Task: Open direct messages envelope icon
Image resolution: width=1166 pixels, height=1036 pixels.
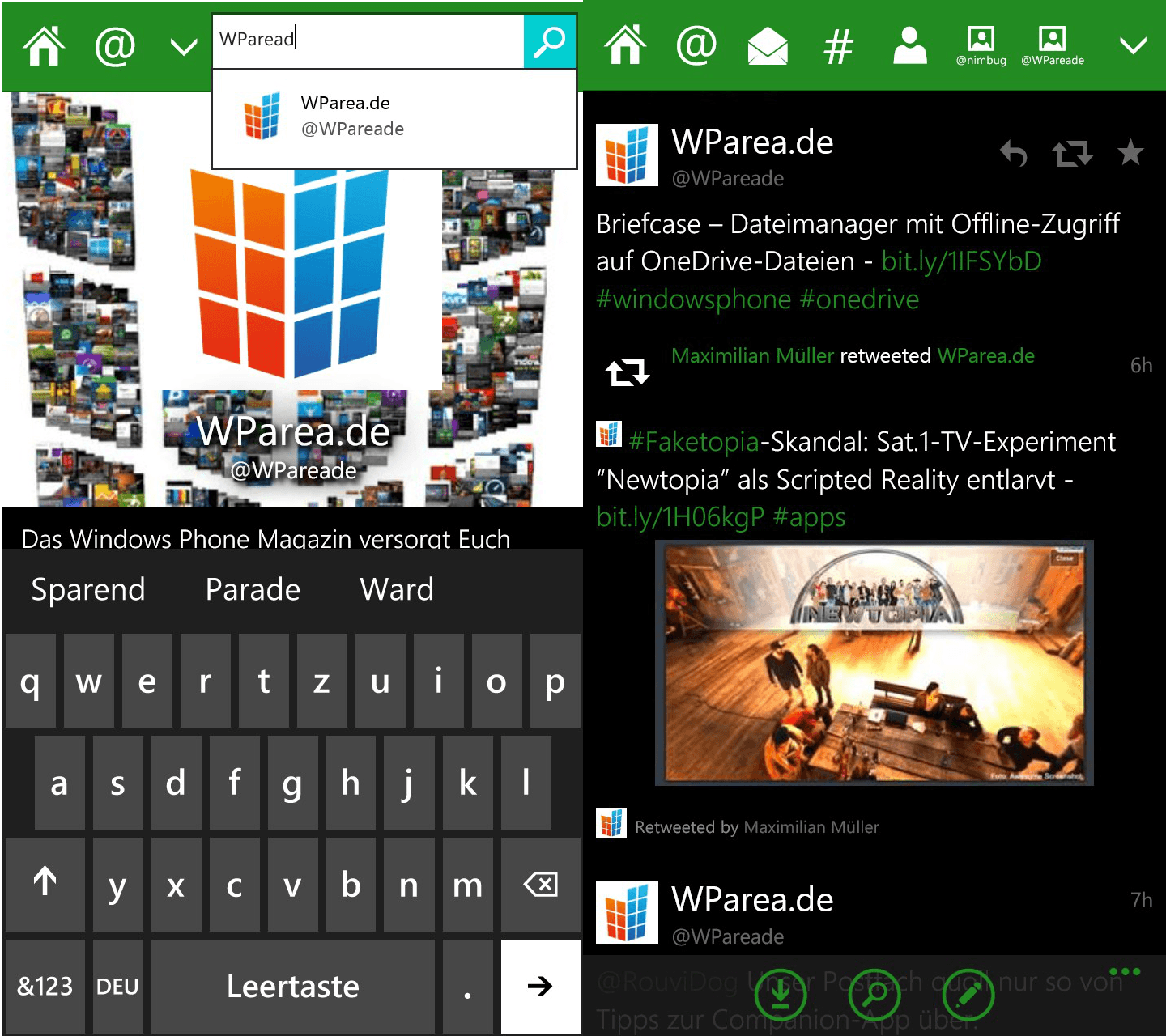Action: [x=768, y=45]
